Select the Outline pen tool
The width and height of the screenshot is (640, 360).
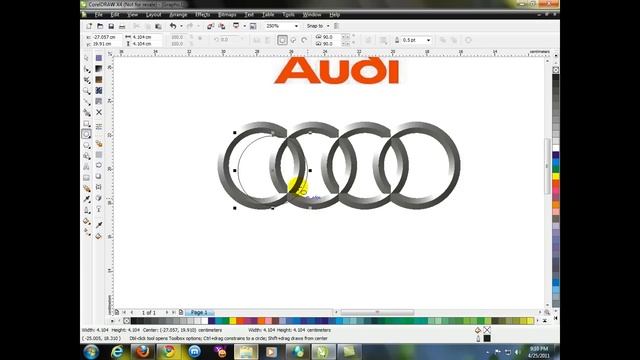pyautogui.click(x=87, y=210)
